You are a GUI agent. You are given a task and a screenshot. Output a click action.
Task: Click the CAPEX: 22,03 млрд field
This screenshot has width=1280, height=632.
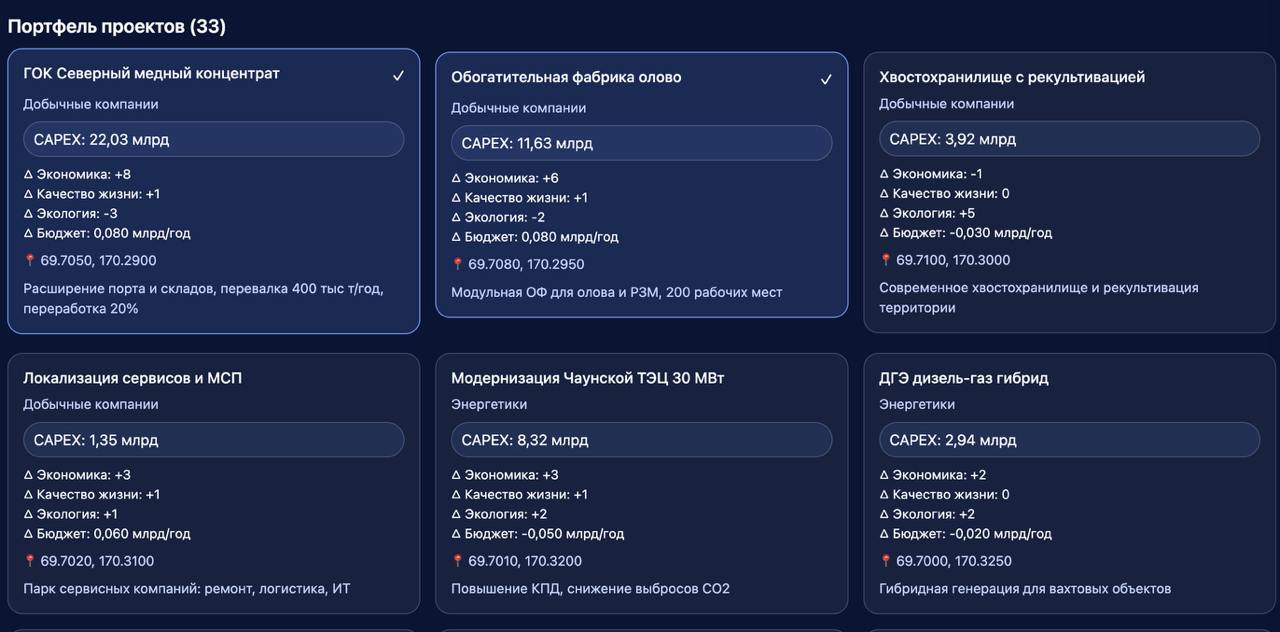point(213,140)
